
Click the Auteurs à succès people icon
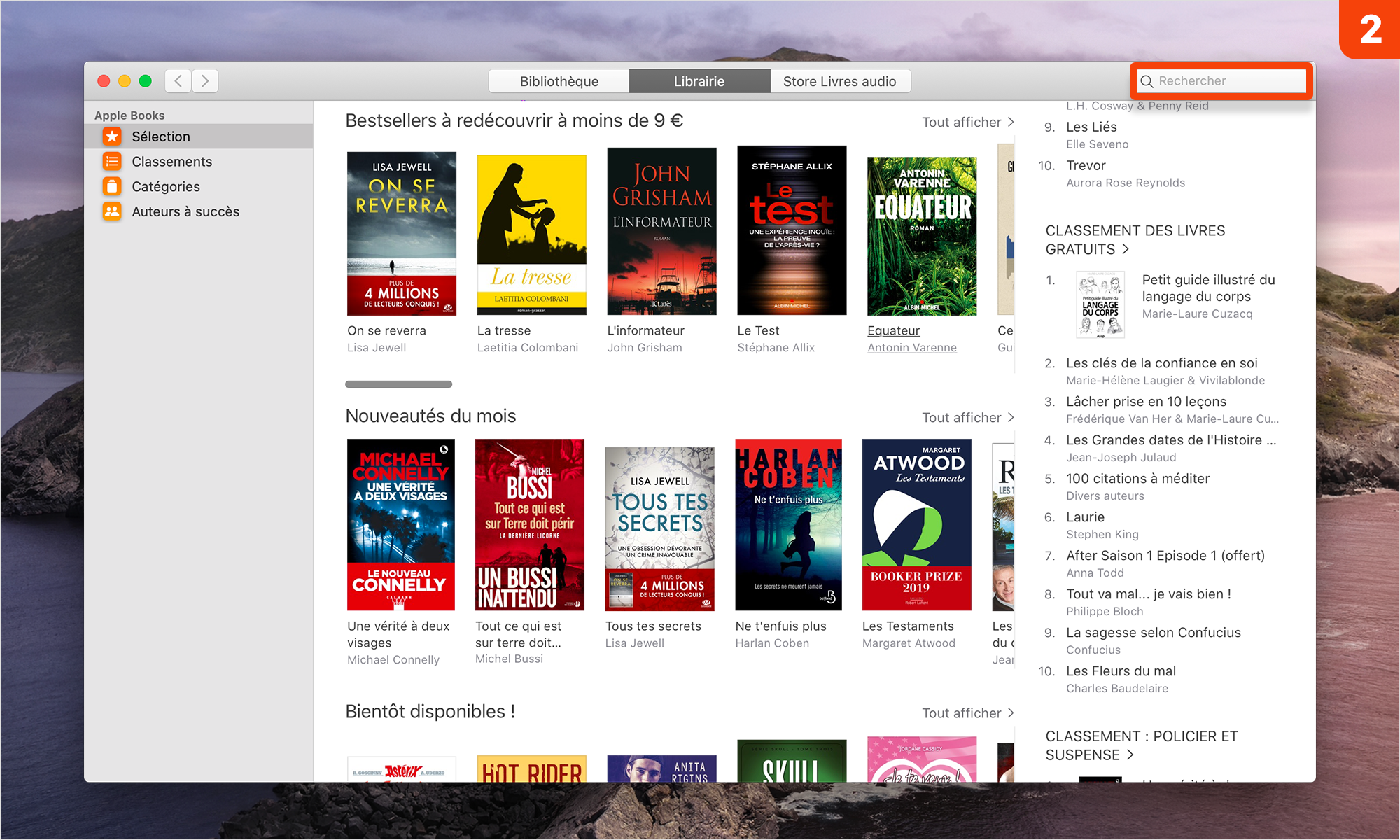click(112, 211)
